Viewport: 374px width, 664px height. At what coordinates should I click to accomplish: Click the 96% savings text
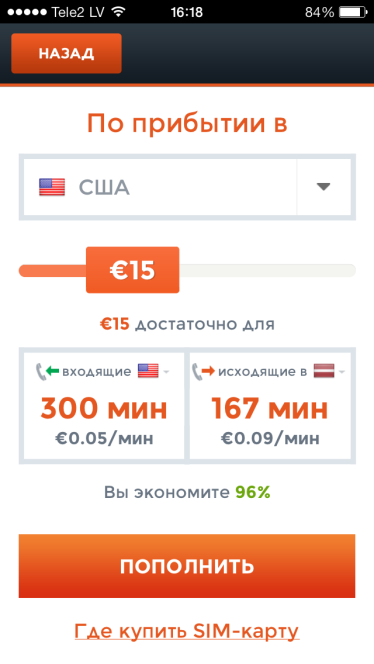253,492
